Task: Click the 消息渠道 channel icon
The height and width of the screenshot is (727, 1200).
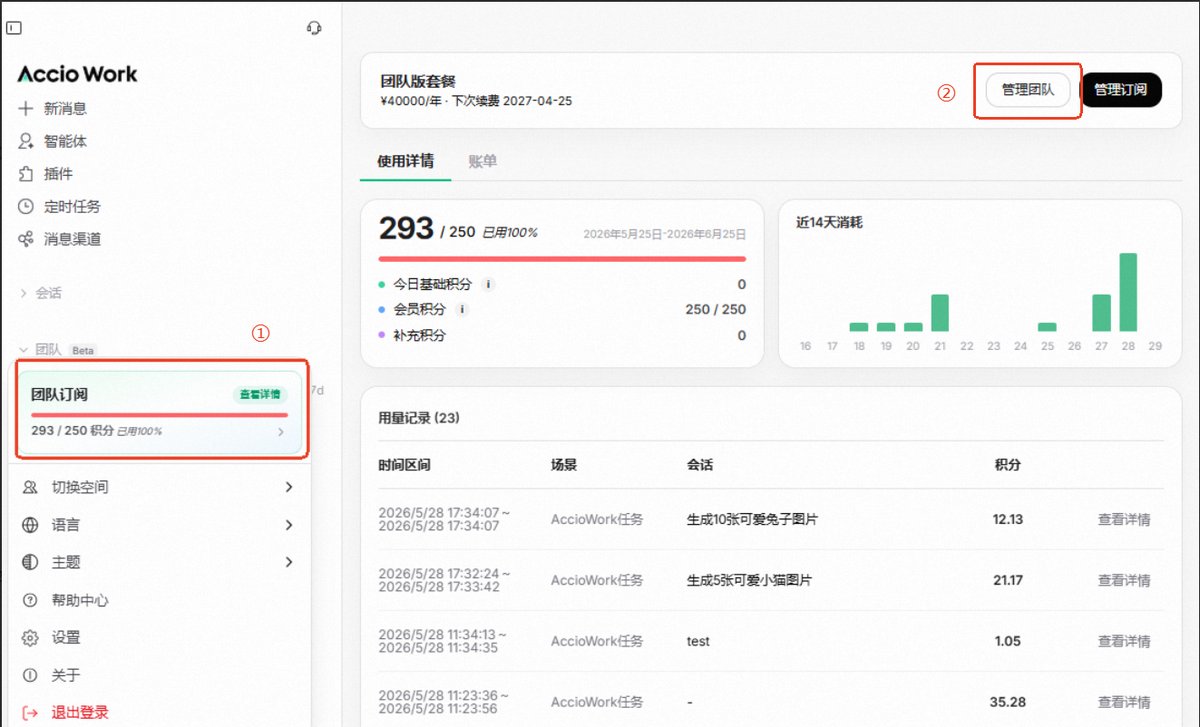Action: [27, 239]
